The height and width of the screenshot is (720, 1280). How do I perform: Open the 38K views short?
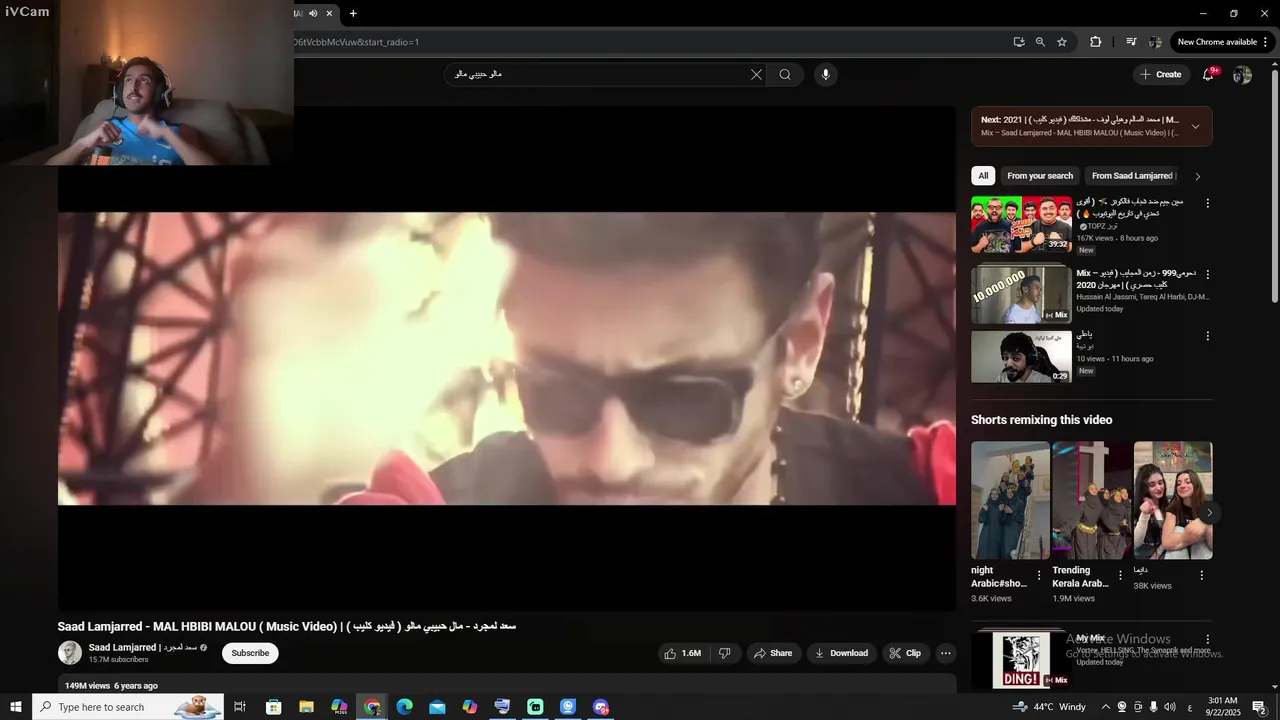click(1173, 500)
